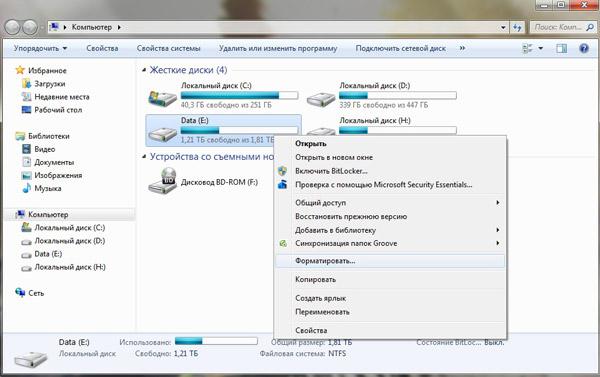Expand the Добавить в библиотеку submenu

click(497, 230)
